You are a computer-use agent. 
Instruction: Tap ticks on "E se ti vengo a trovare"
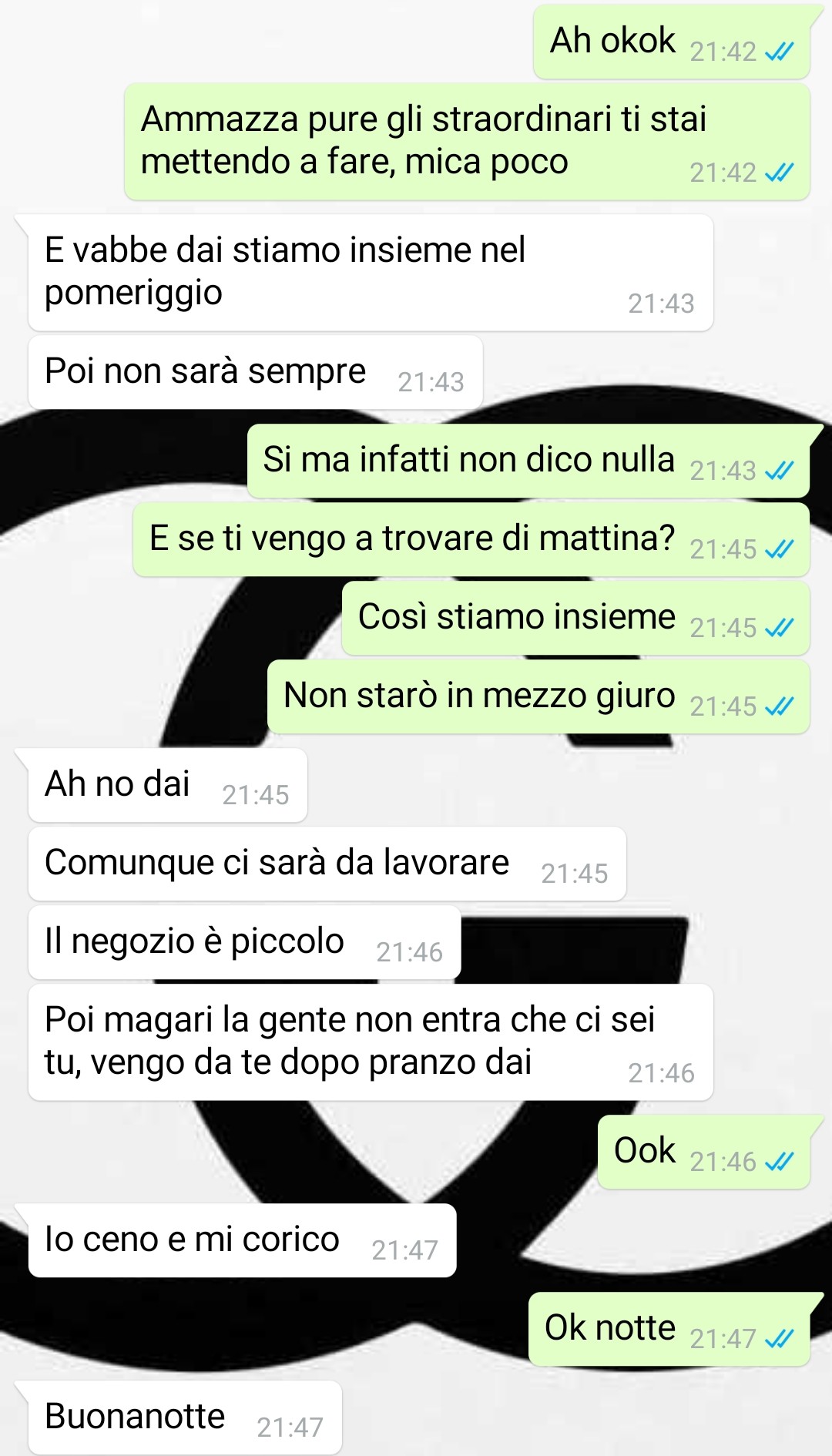779,549
